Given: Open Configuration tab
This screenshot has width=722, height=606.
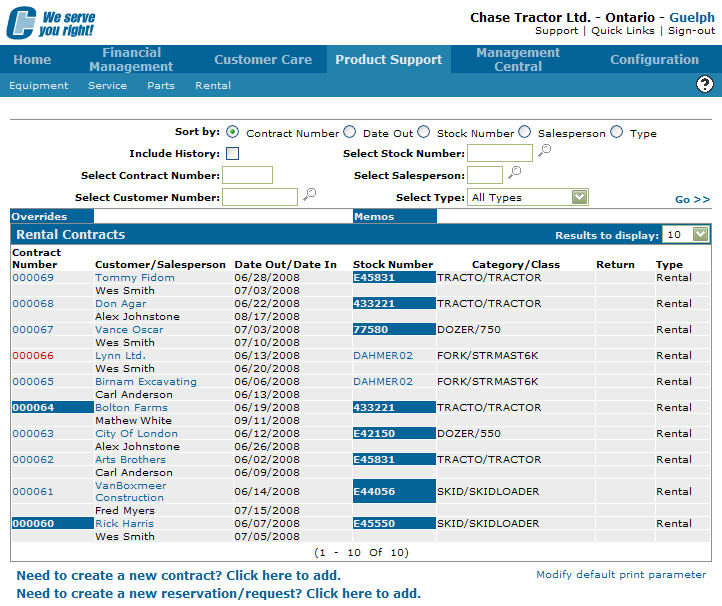Looking at the screenshot, I should point(654,59).
